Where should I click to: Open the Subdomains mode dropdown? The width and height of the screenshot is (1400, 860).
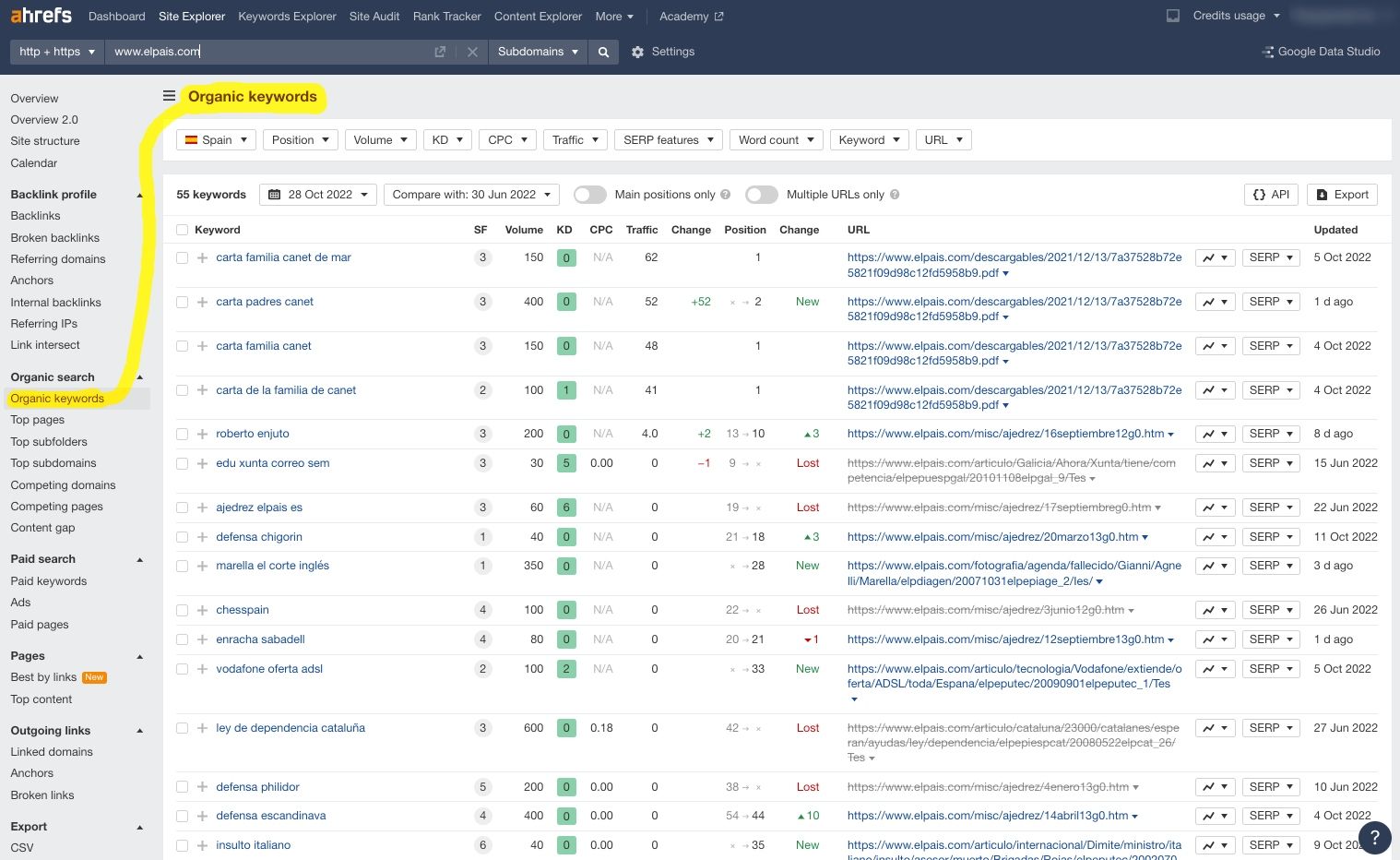(538, 52)
